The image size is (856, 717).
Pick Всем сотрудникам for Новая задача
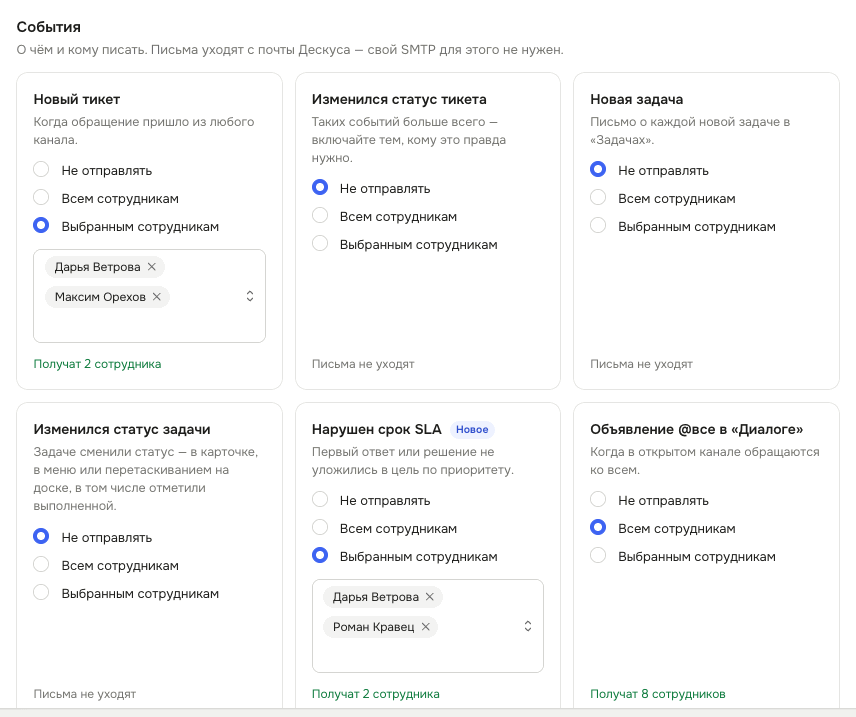[x=598, y=197]
